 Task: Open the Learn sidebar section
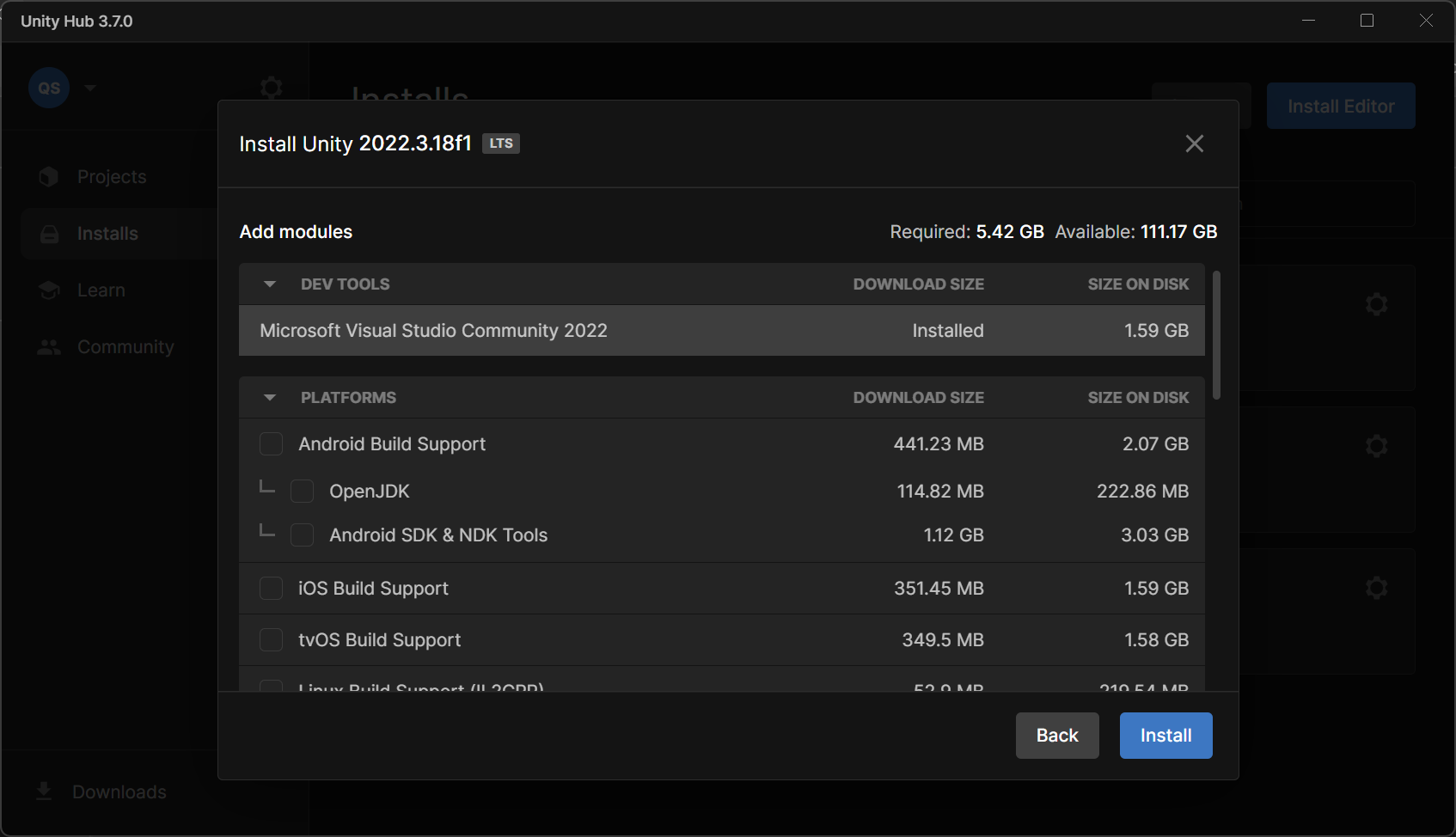coord(101,290)
